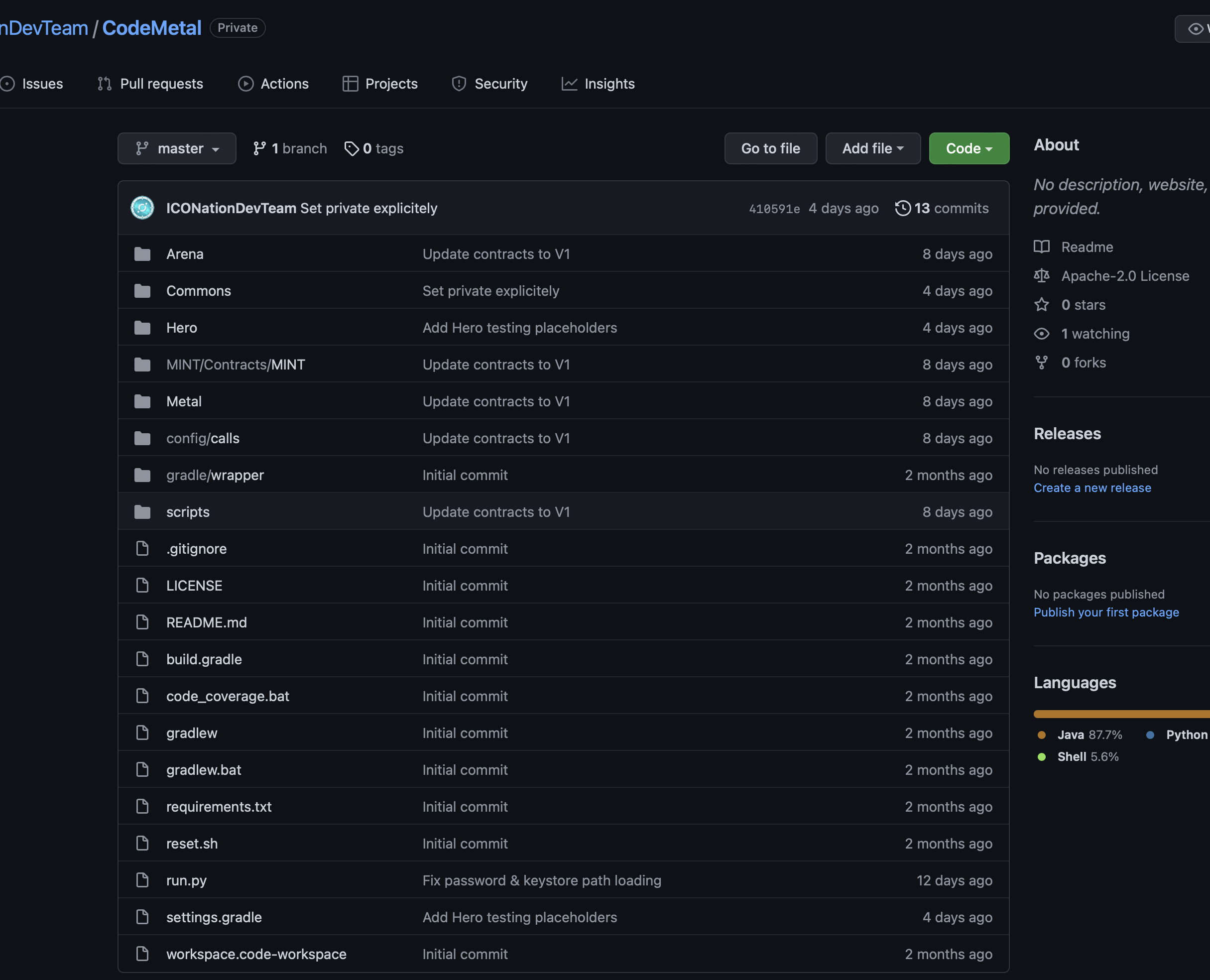This screenshot has height=980, width=1210.
Task: Click the eye icon beside 1 watching
Action: point(1041,334)
